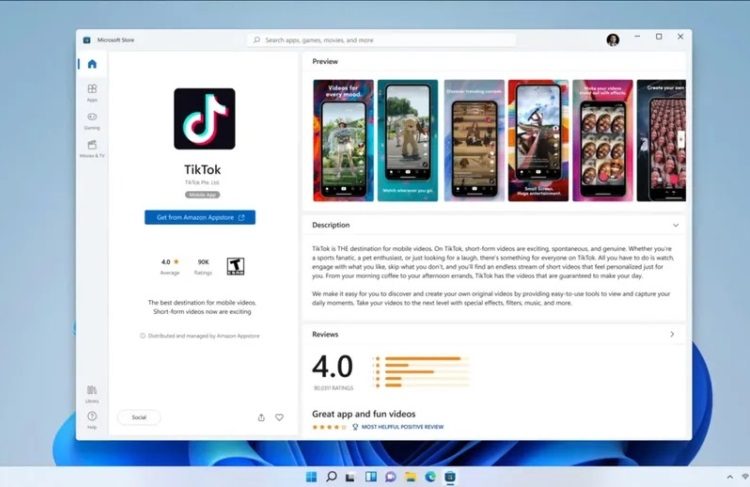
Task: Click the share icon below app details
Action: point(261,417)
